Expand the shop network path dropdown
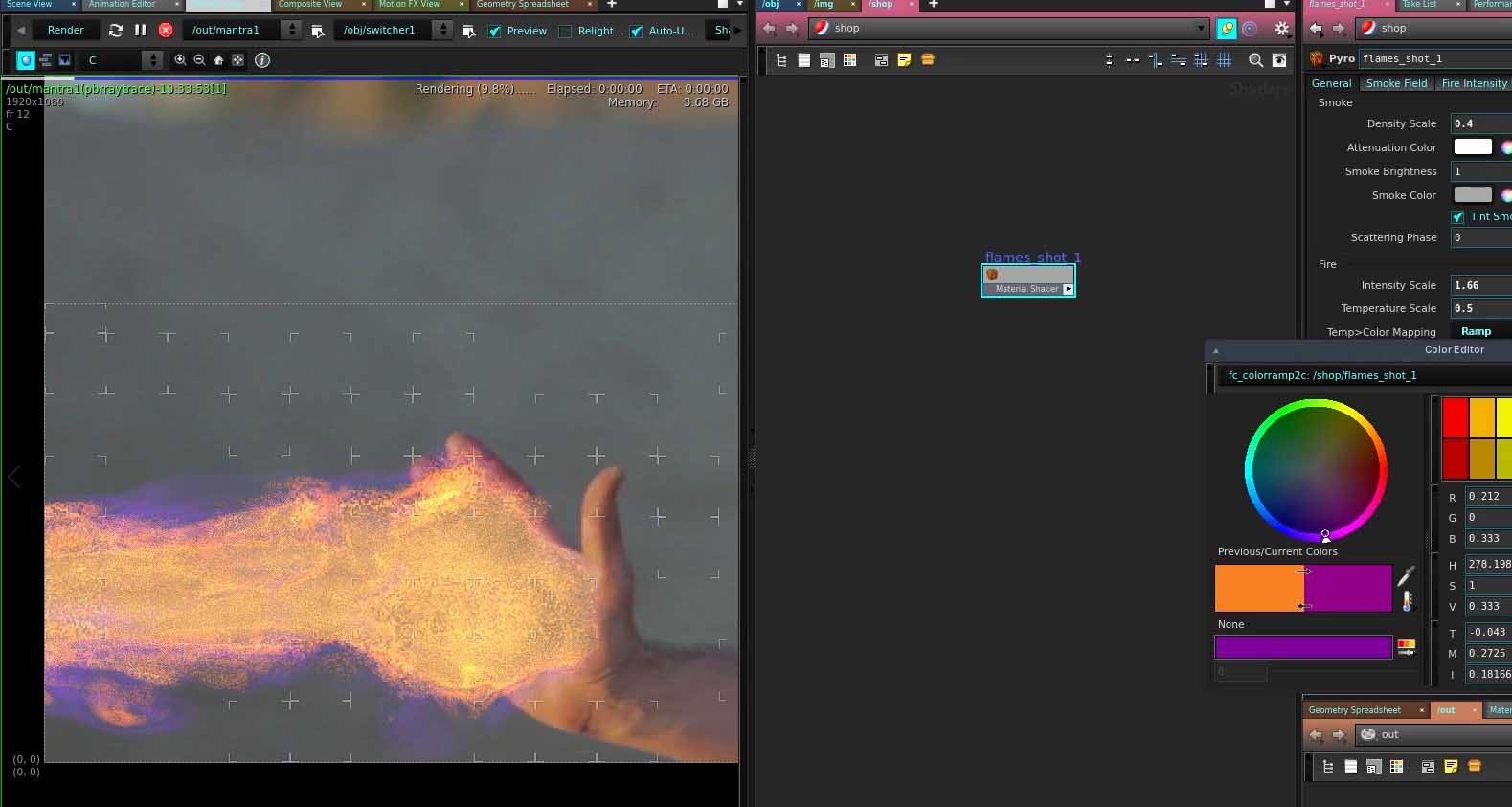 click(1201, 29)
